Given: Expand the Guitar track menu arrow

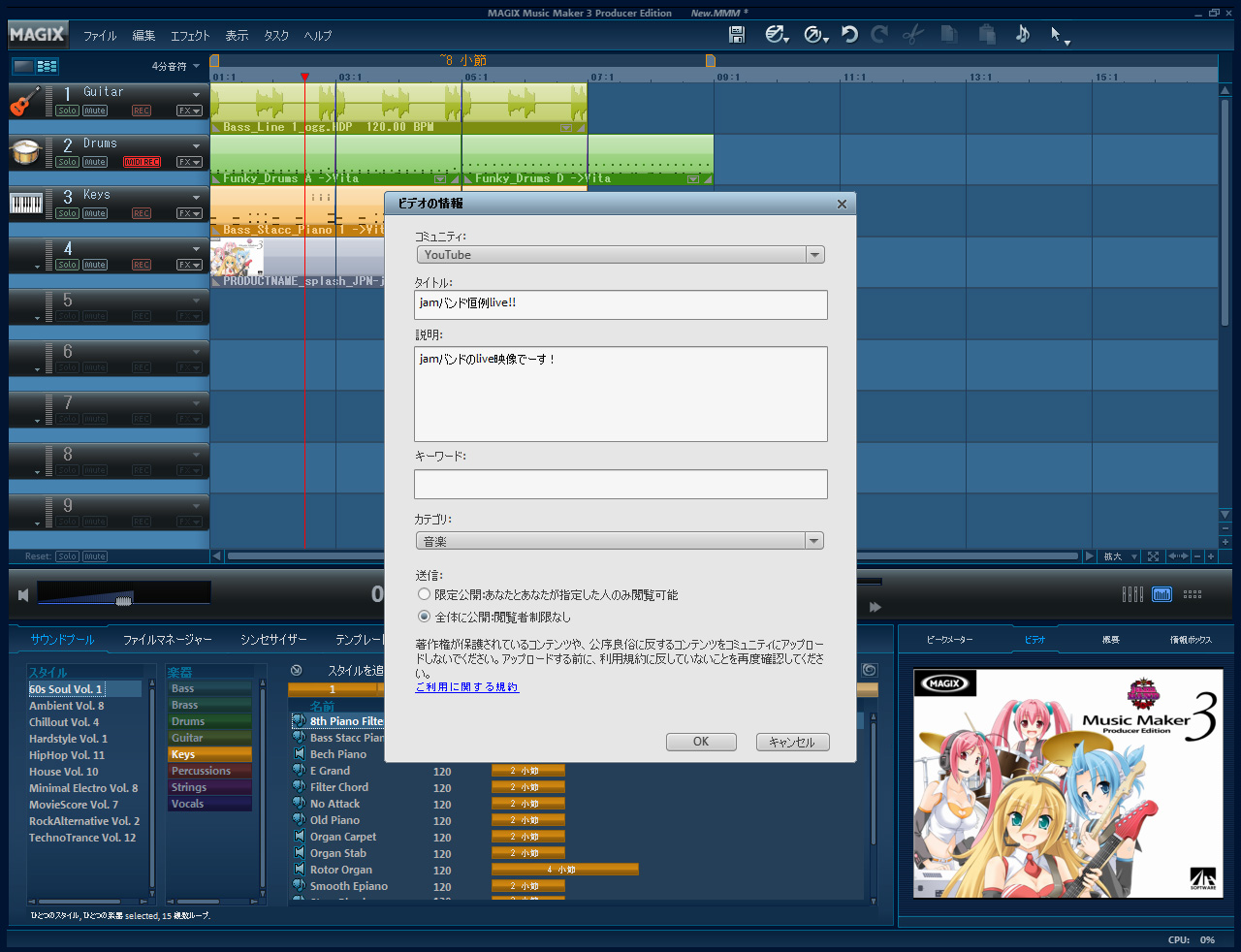Looking at the screenshot, I should click(x=196, y=94).
